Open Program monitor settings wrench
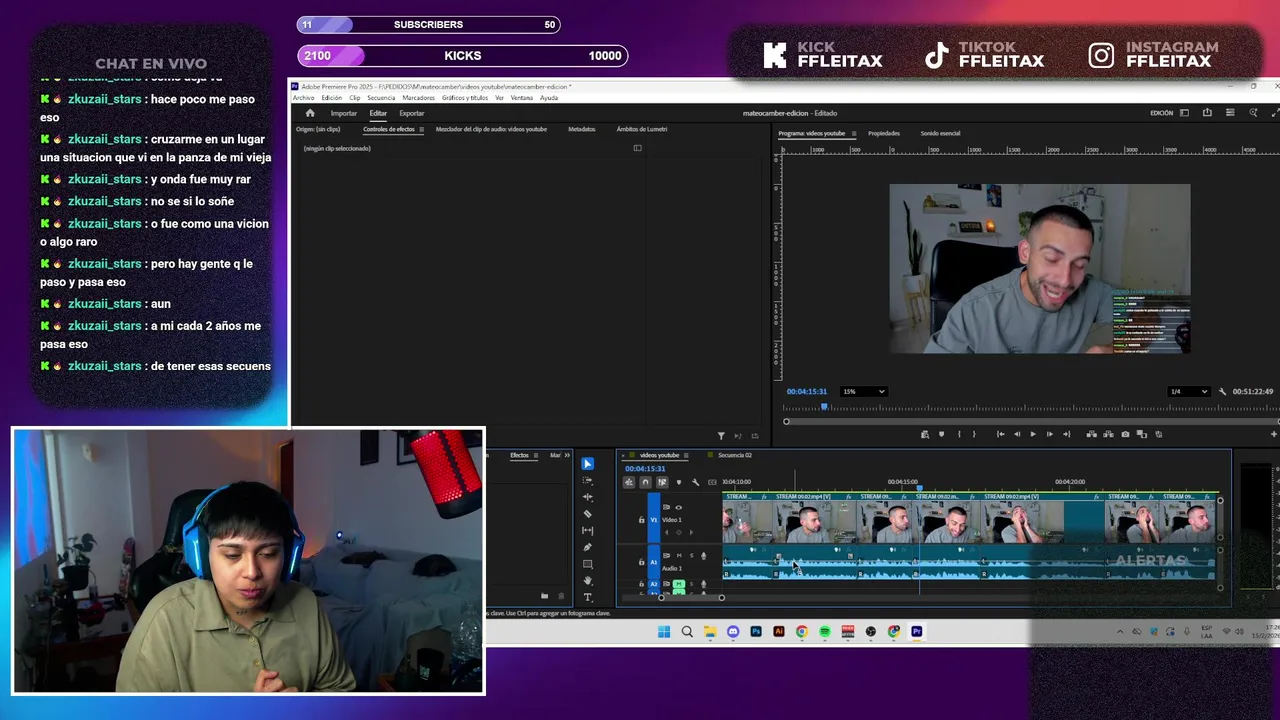 [1222, 391]
